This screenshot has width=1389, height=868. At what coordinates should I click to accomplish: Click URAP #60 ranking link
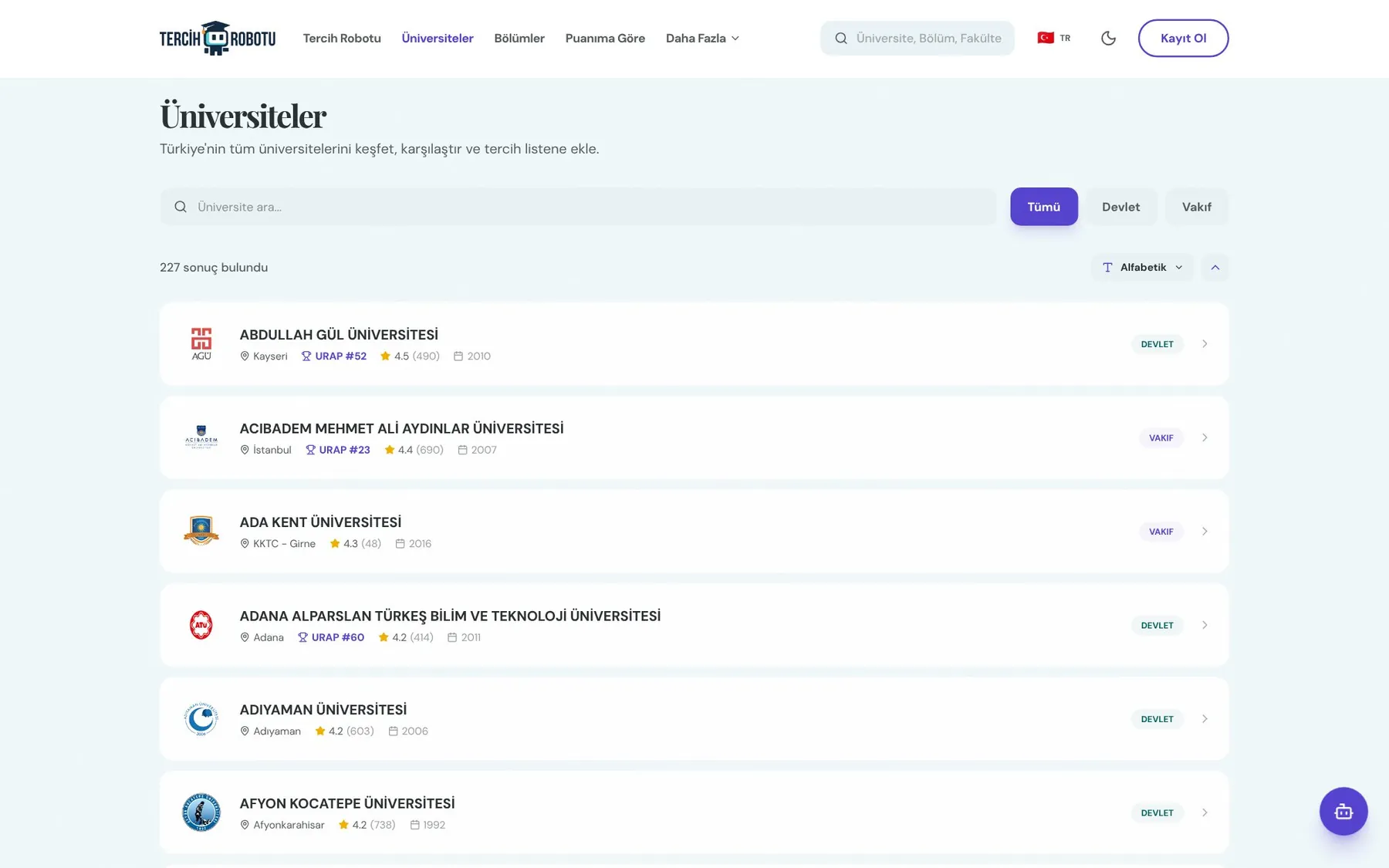click(x=330, y=637)
